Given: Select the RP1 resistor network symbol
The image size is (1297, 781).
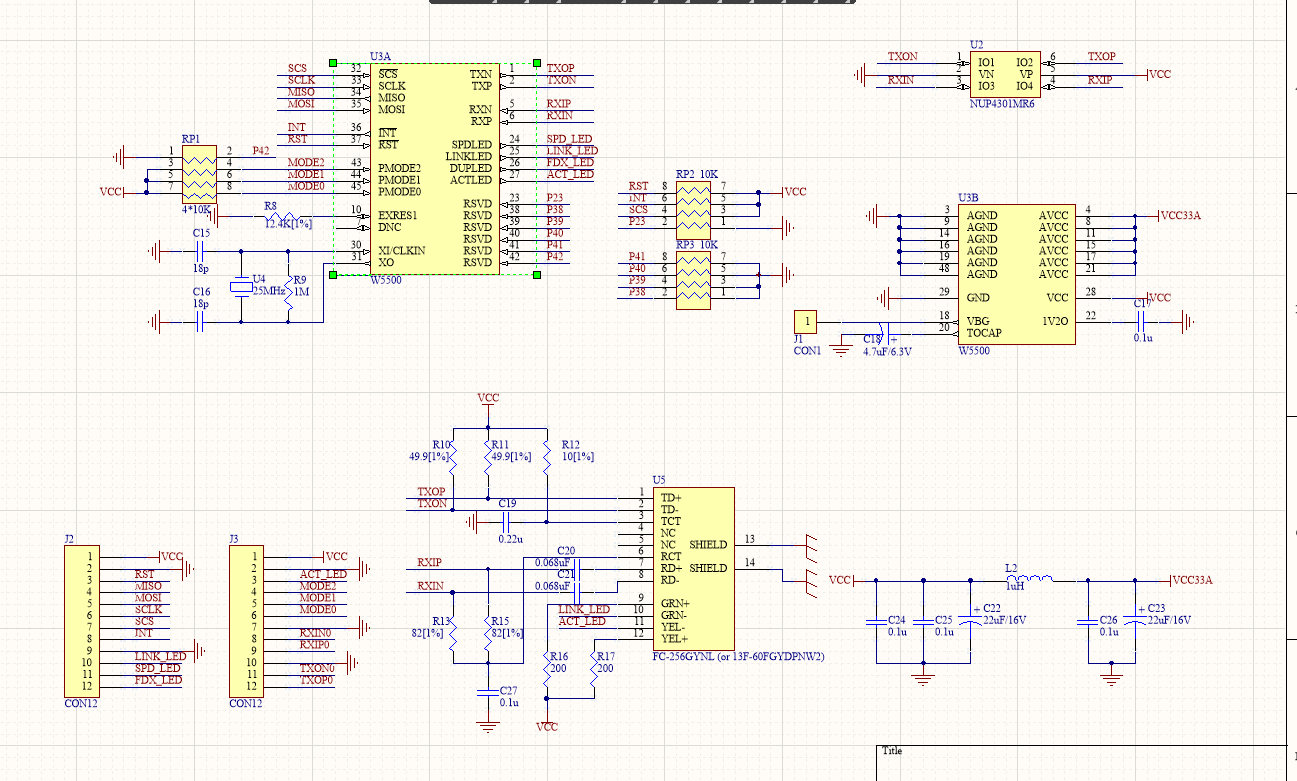Looking at the screenshot, I should click(200, 175).
